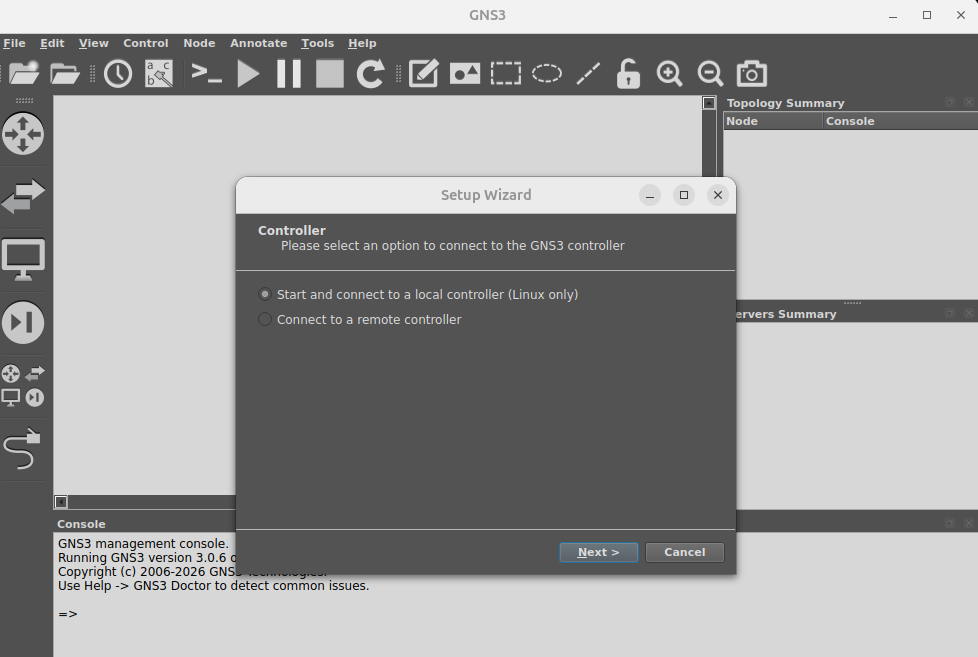Take a screenshot with the camera icon
This screenshot has width=978, height=657.
tap(751, 73)
